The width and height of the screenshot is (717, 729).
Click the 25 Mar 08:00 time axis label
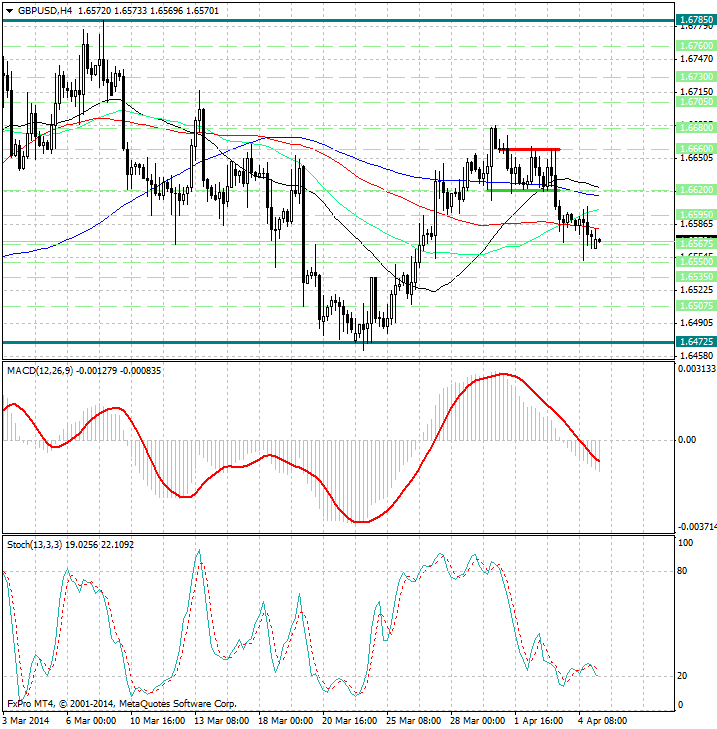(x=416, y=719)
